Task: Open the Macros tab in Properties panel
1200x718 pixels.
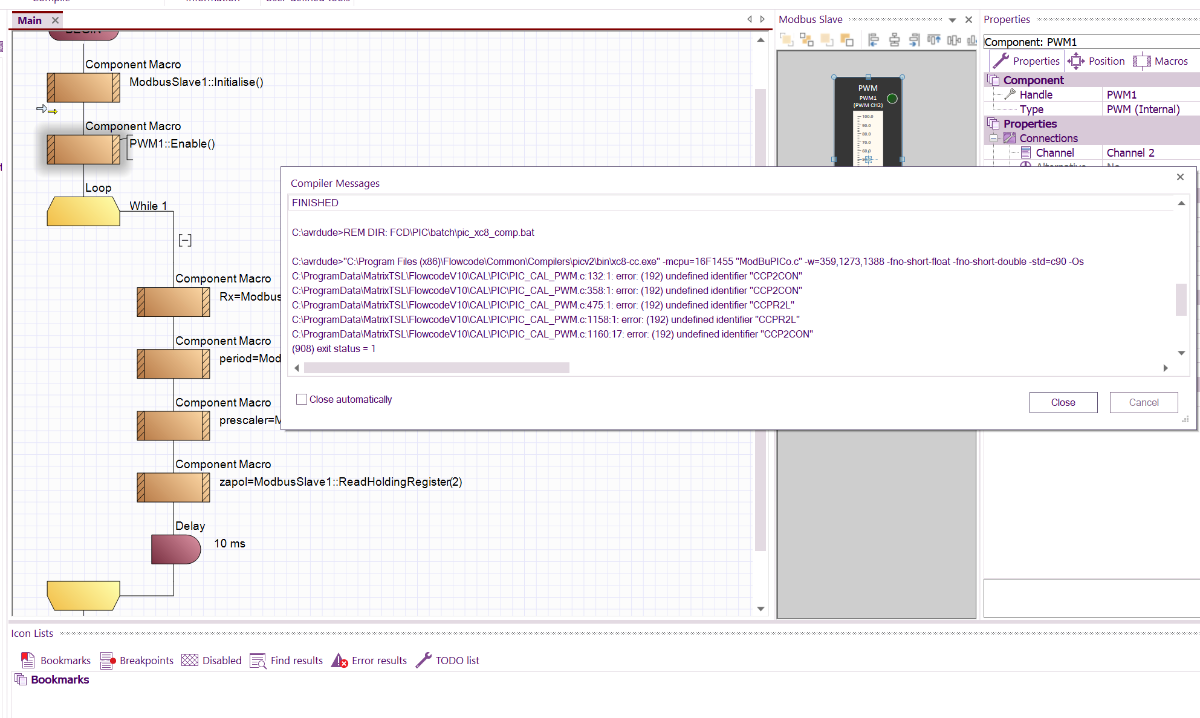Action: (x=1161, y=61)
